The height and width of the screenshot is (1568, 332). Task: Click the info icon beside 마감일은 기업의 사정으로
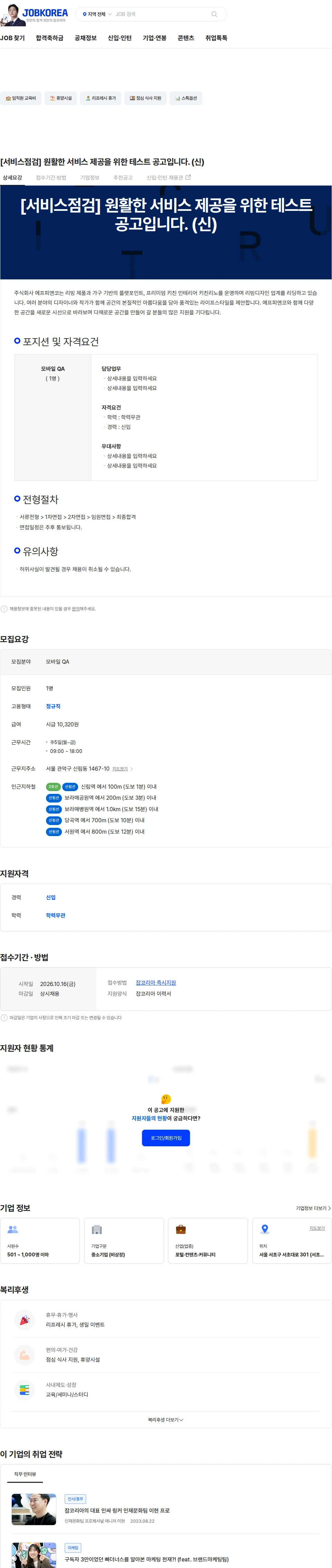[x=4, y=1018]
